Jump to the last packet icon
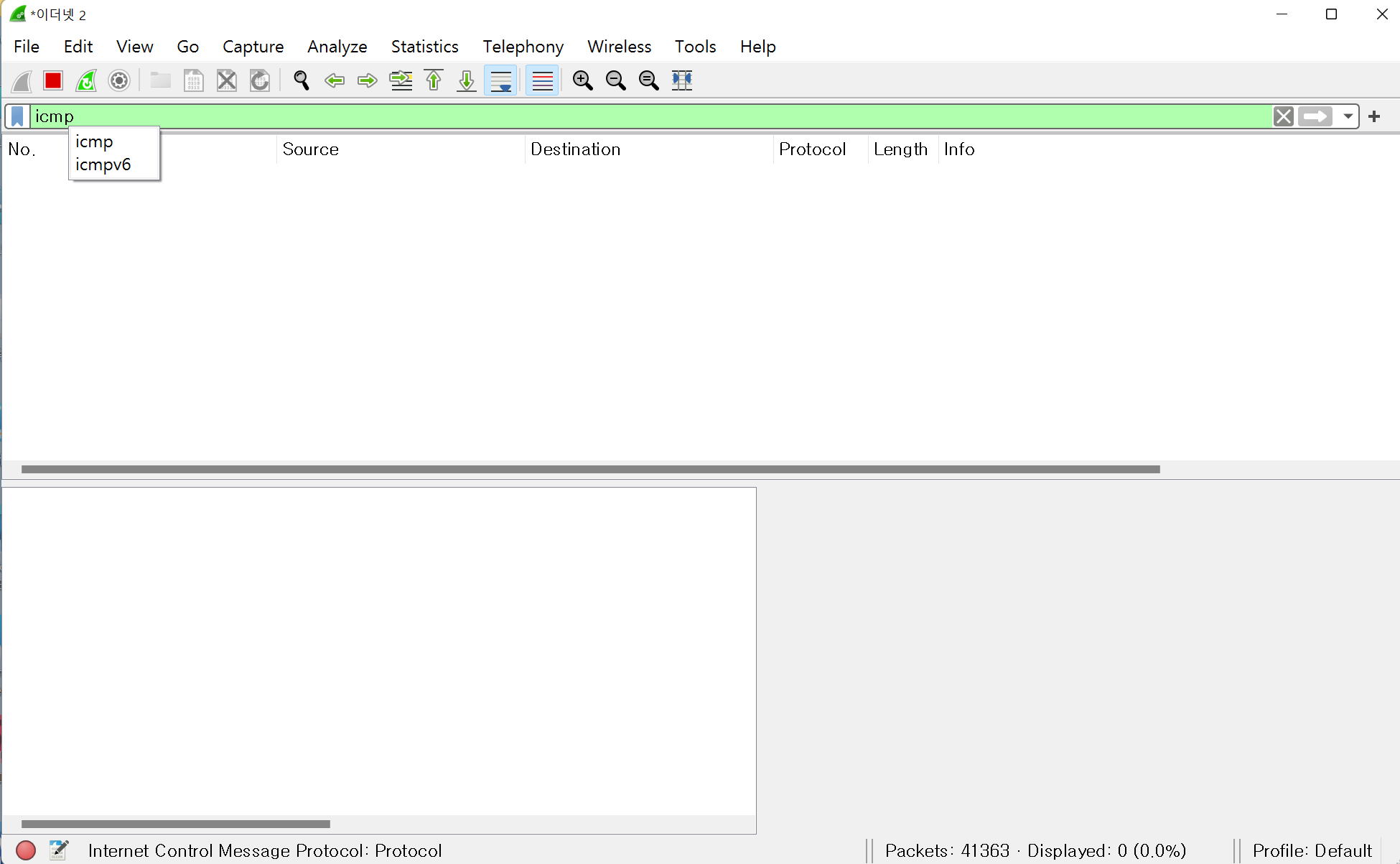This screenshot has height=864, width=1400. click(467, 80)
